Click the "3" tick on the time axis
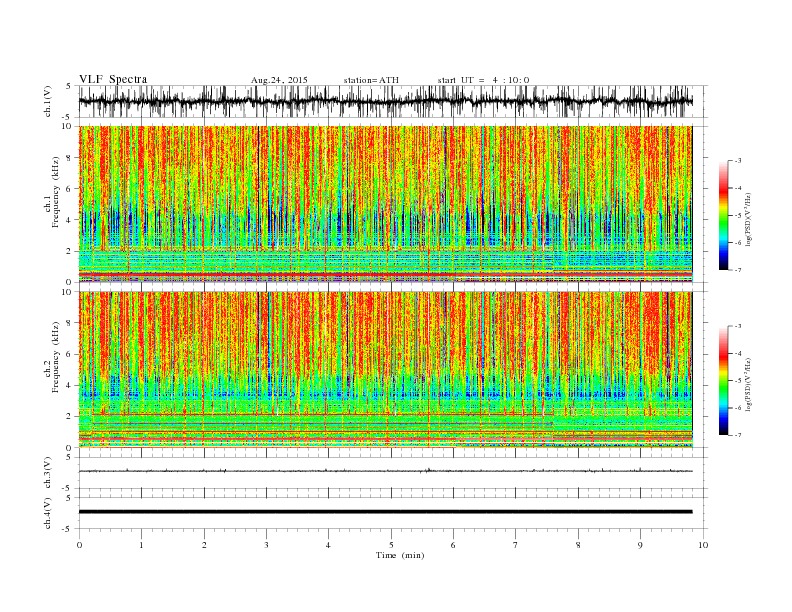792x612 pixels. coord(266,545)
